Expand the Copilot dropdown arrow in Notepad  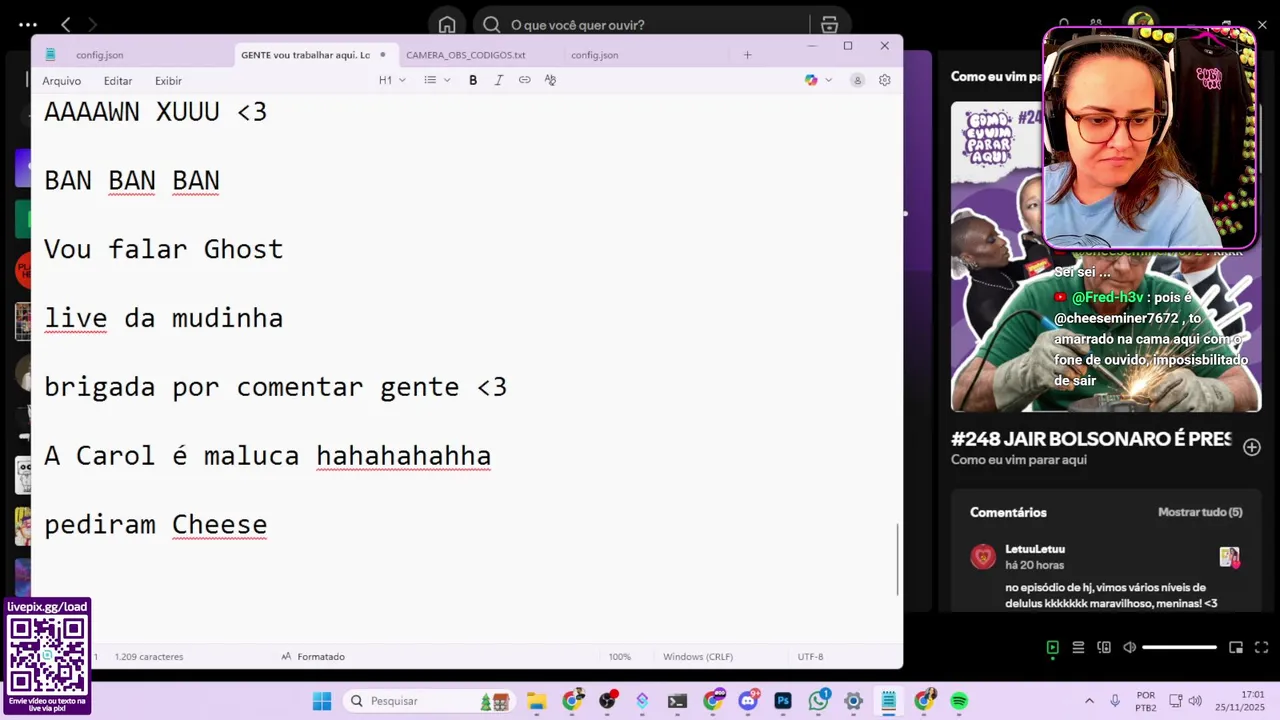828,80
